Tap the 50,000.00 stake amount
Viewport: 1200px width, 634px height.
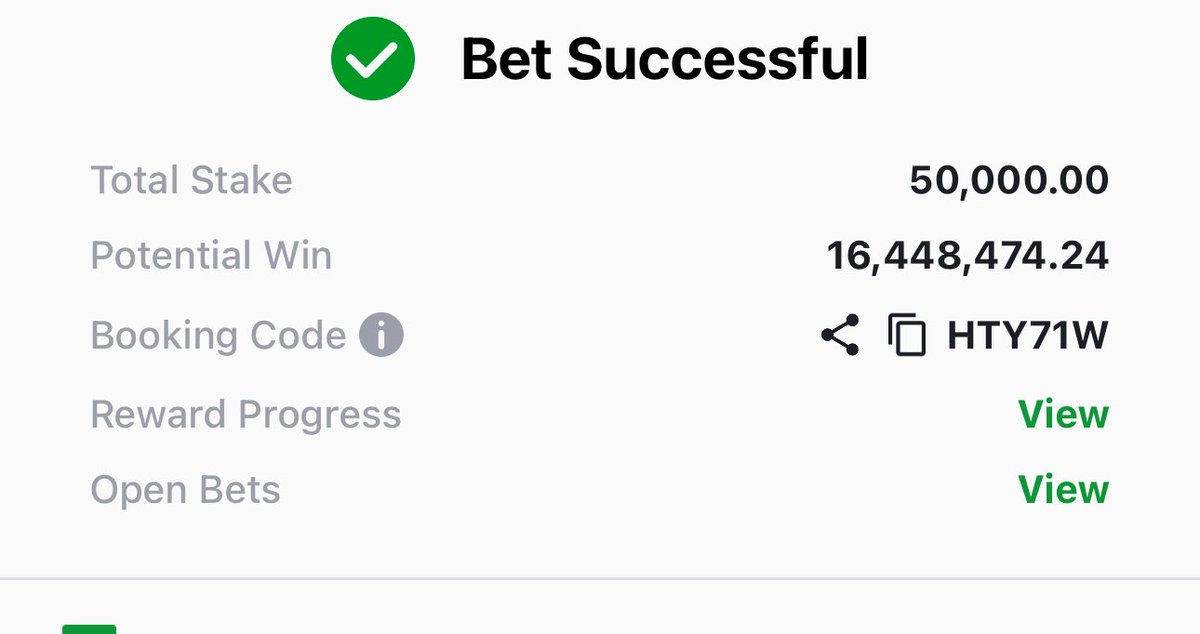1009,180
